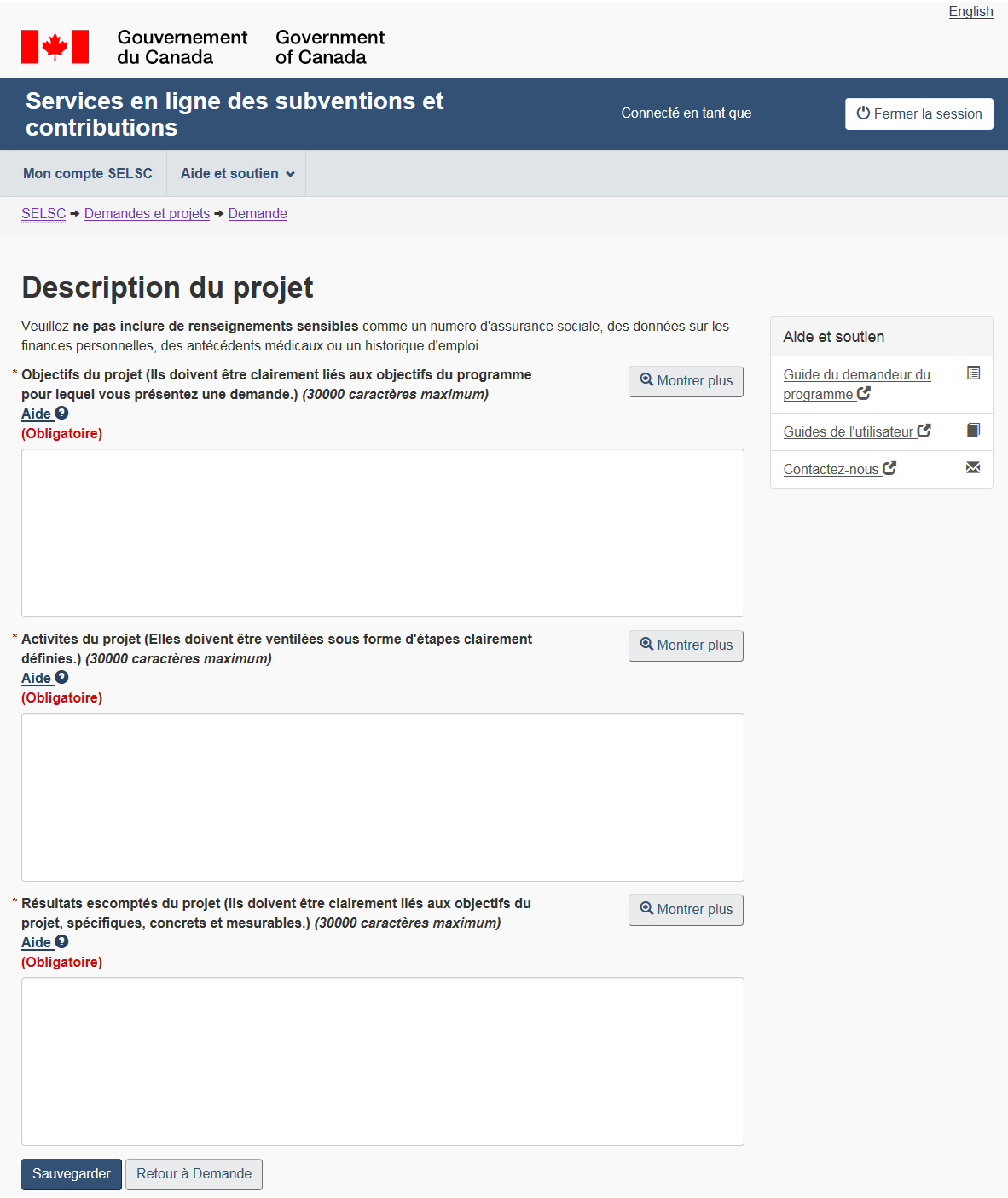Open the Mon compte SELSC menu item
Image resolution: width=1008 pixels, height=1198 pixels.
pos(88,174)
